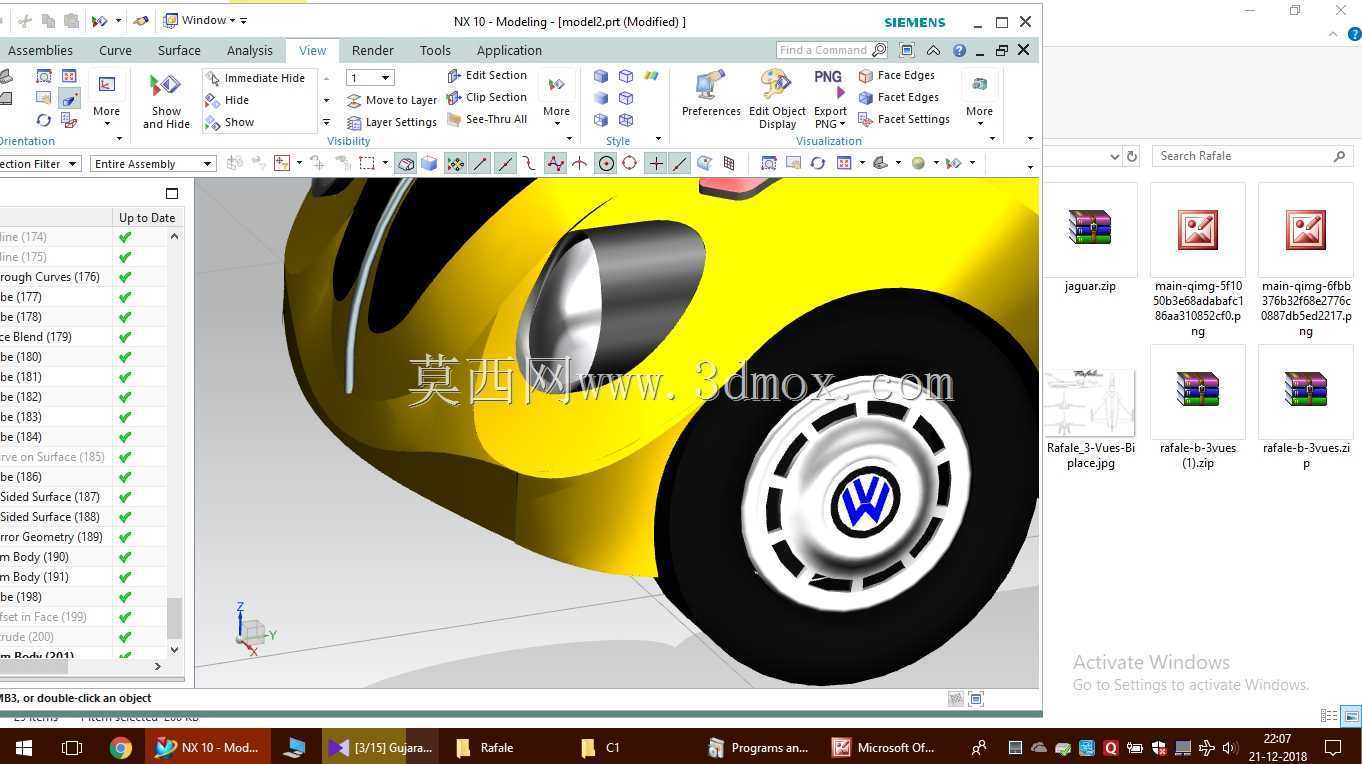Click Edit Object Display icon
Image resolution: width=1362 pixels, height=764 pixels.
click(x=776, y=84)
